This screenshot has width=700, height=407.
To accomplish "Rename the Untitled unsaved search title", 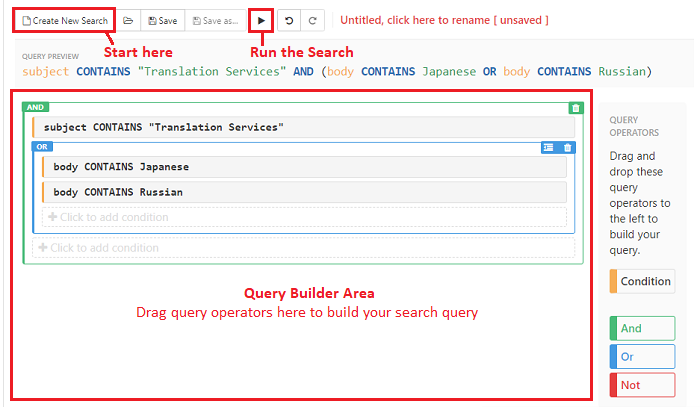I will coord(444,21).
